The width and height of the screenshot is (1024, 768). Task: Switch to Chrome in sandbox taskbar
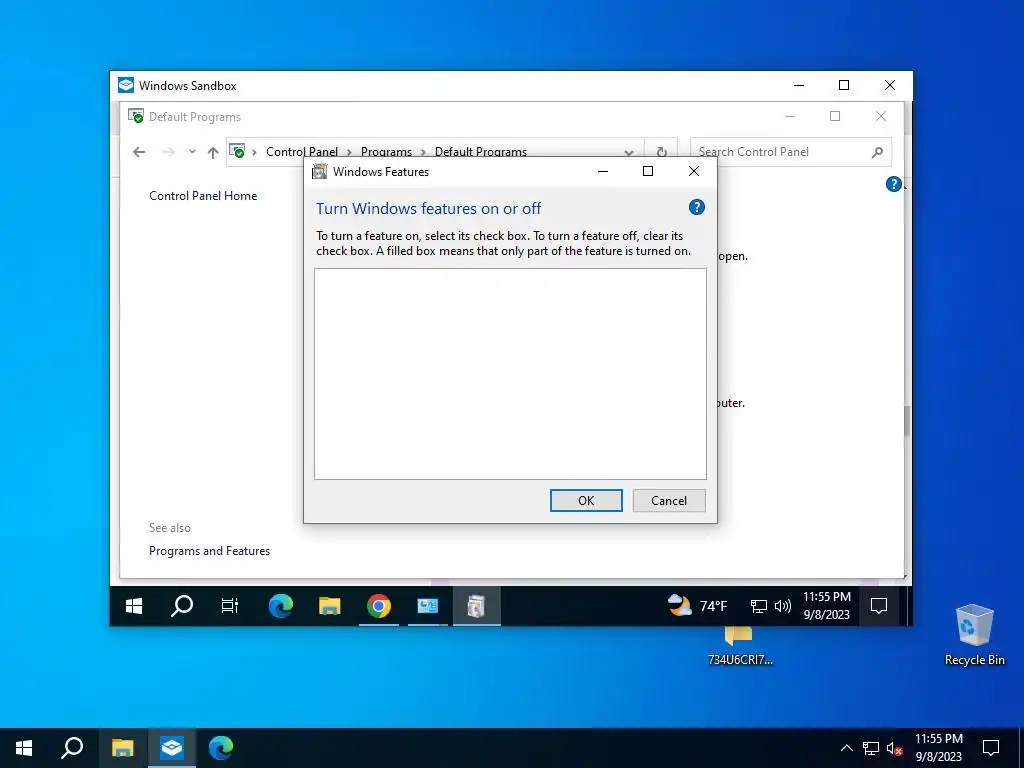[x=379, y=606]
